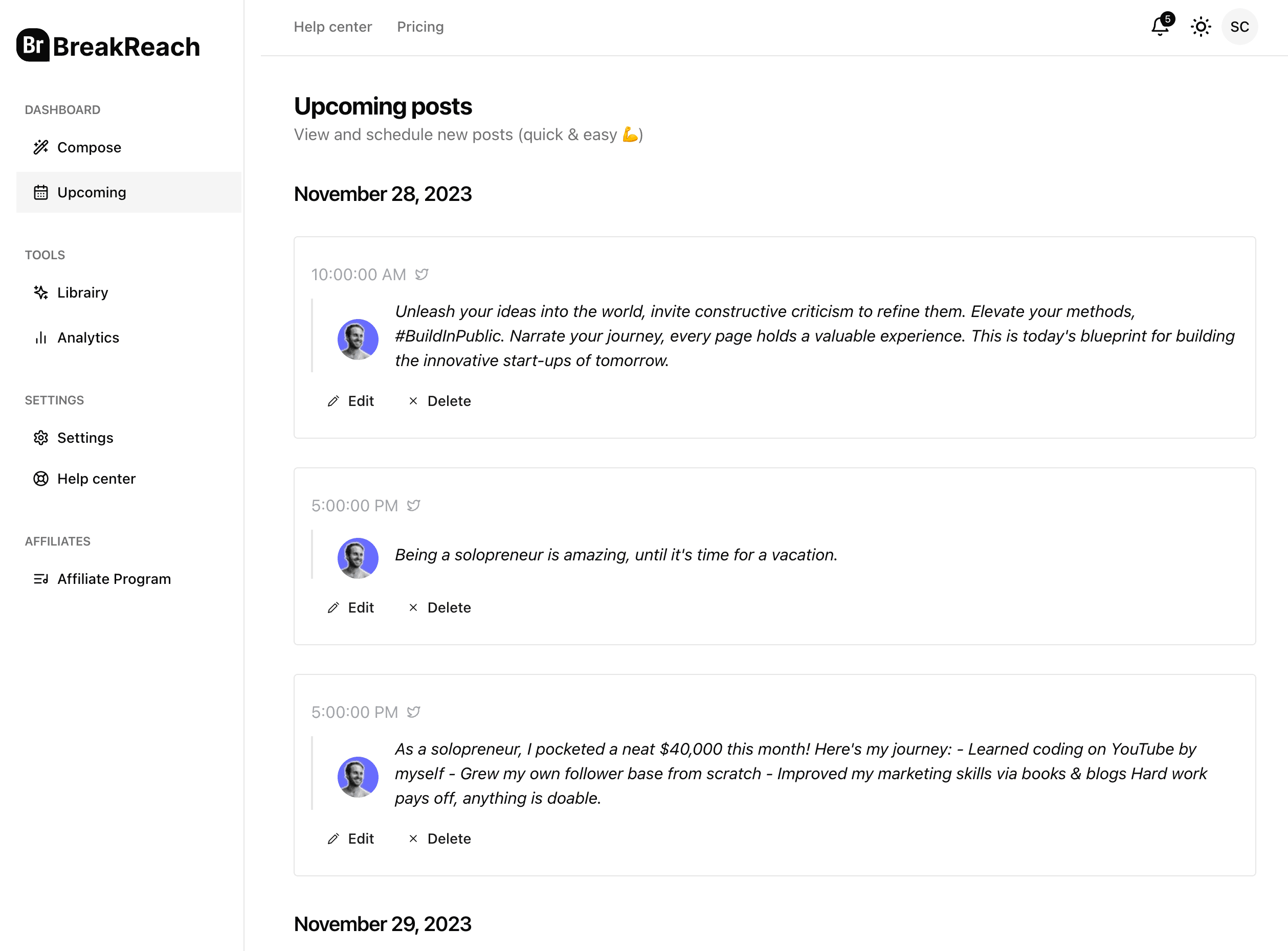Edit the 10:00:00 AM post
This screenshot has width=1288, height=951.
point(350,401)
